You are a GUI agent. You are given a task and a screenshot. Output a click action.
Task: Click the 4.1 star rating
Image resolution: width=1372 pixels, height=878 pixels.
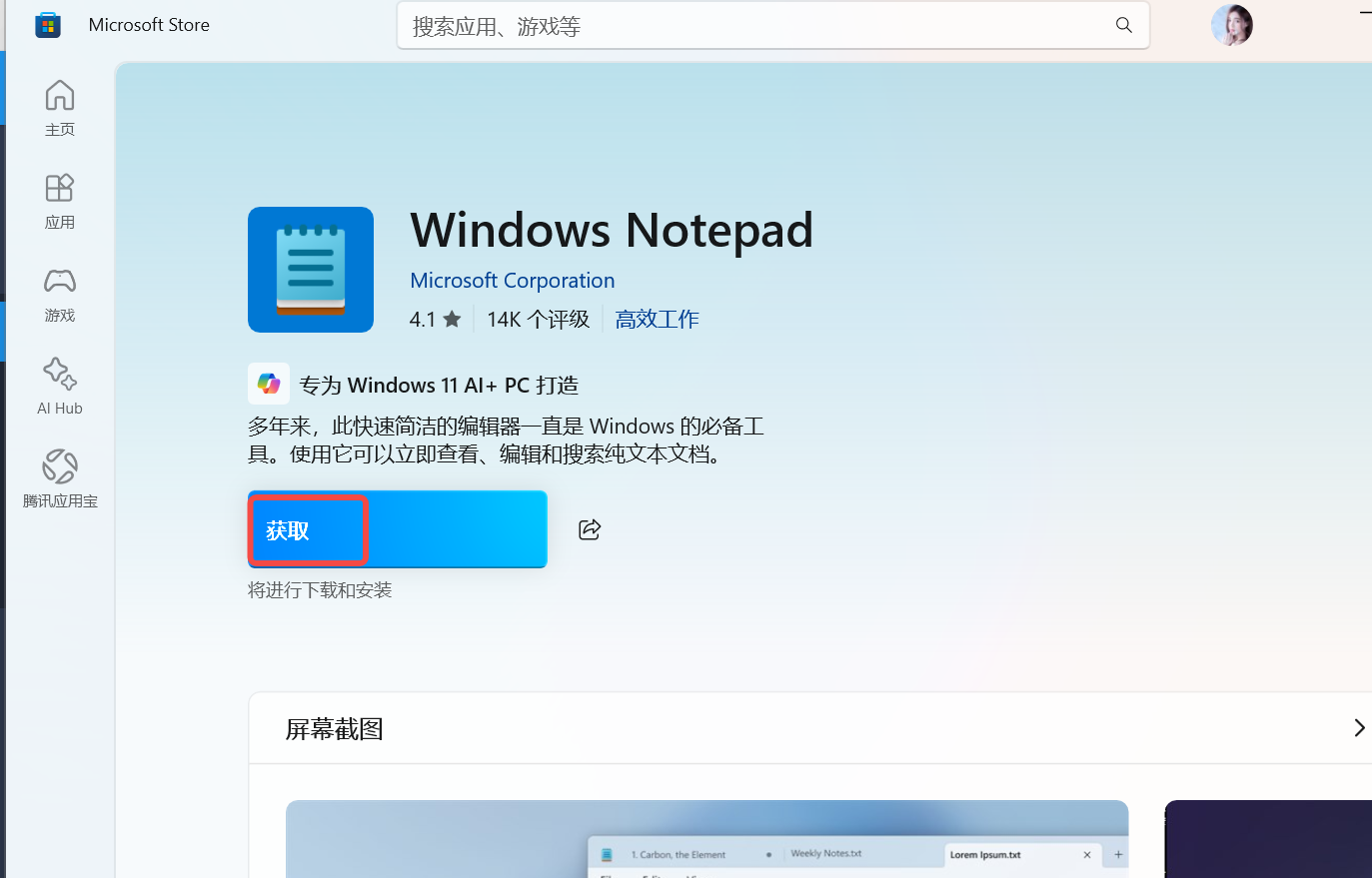[x=435, y=320]
